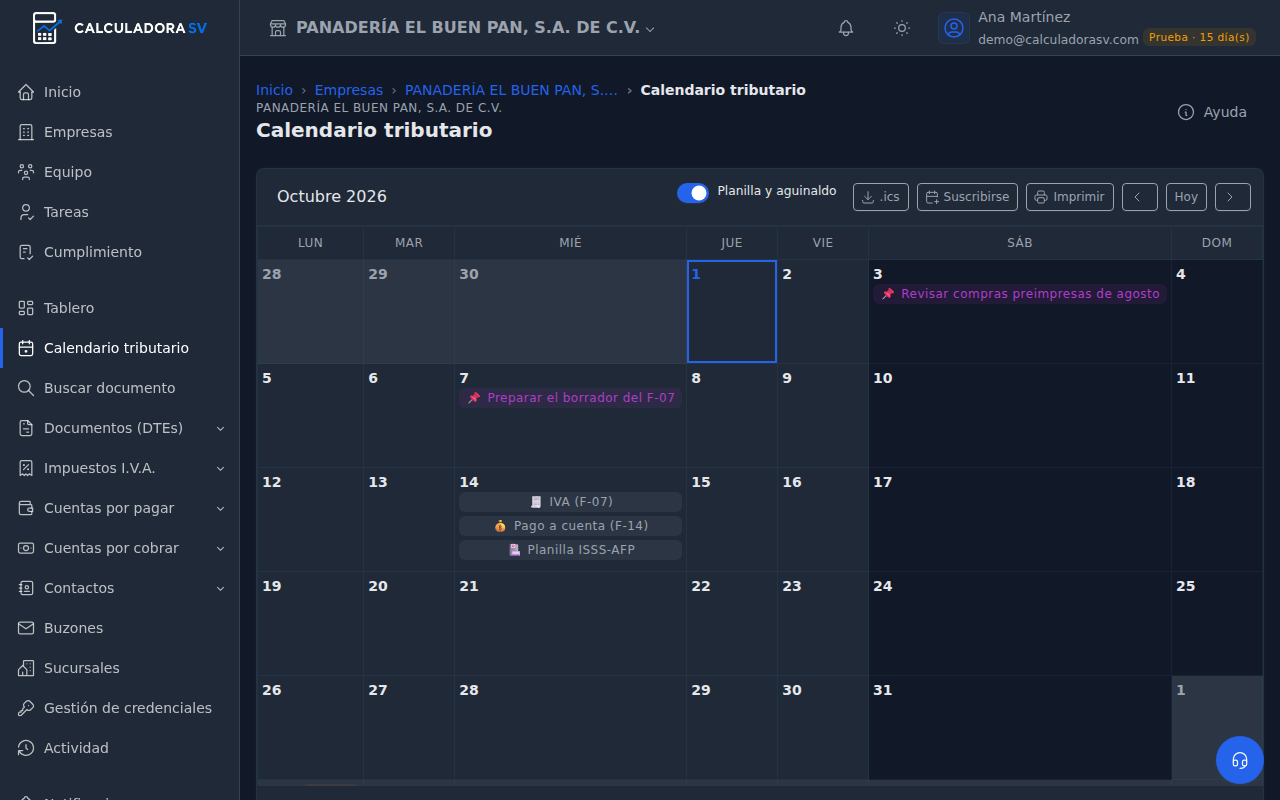The image size is (1280, 800).
Task: Click the Buscar documento magnifier icon
Action: (x=26, y=388)
